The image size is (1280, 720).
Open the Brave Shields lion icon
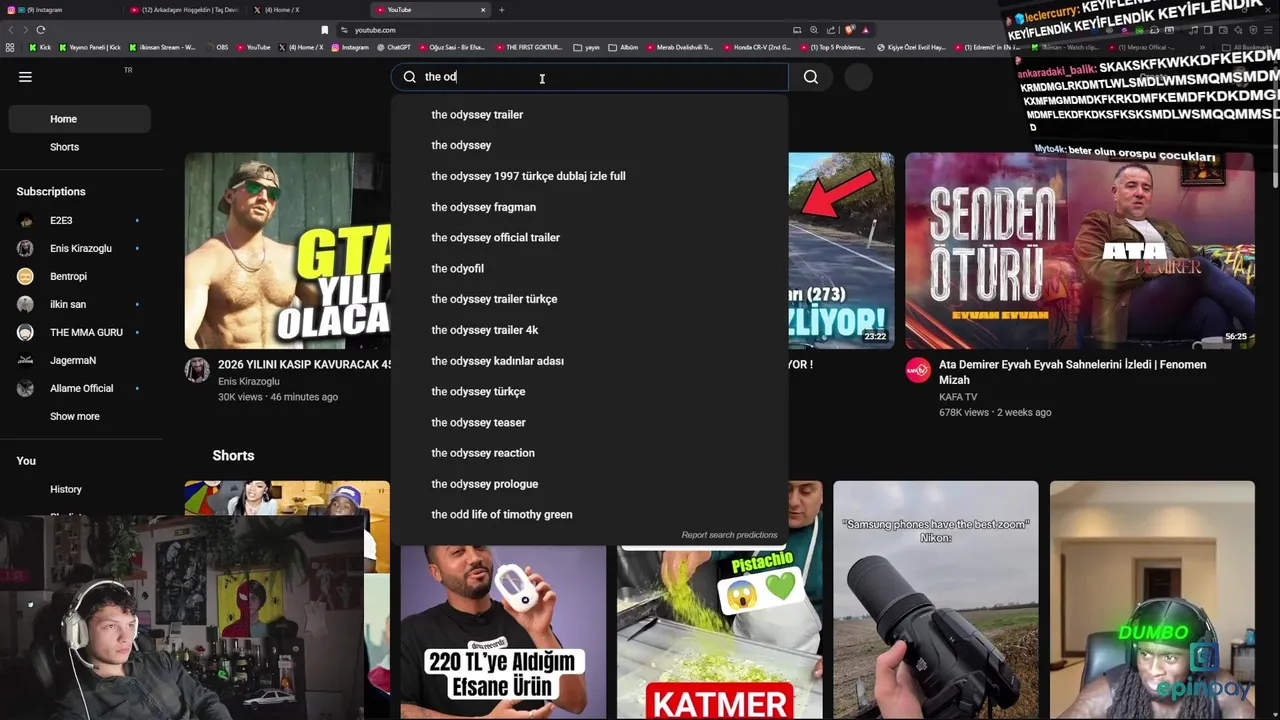(850, 30)
